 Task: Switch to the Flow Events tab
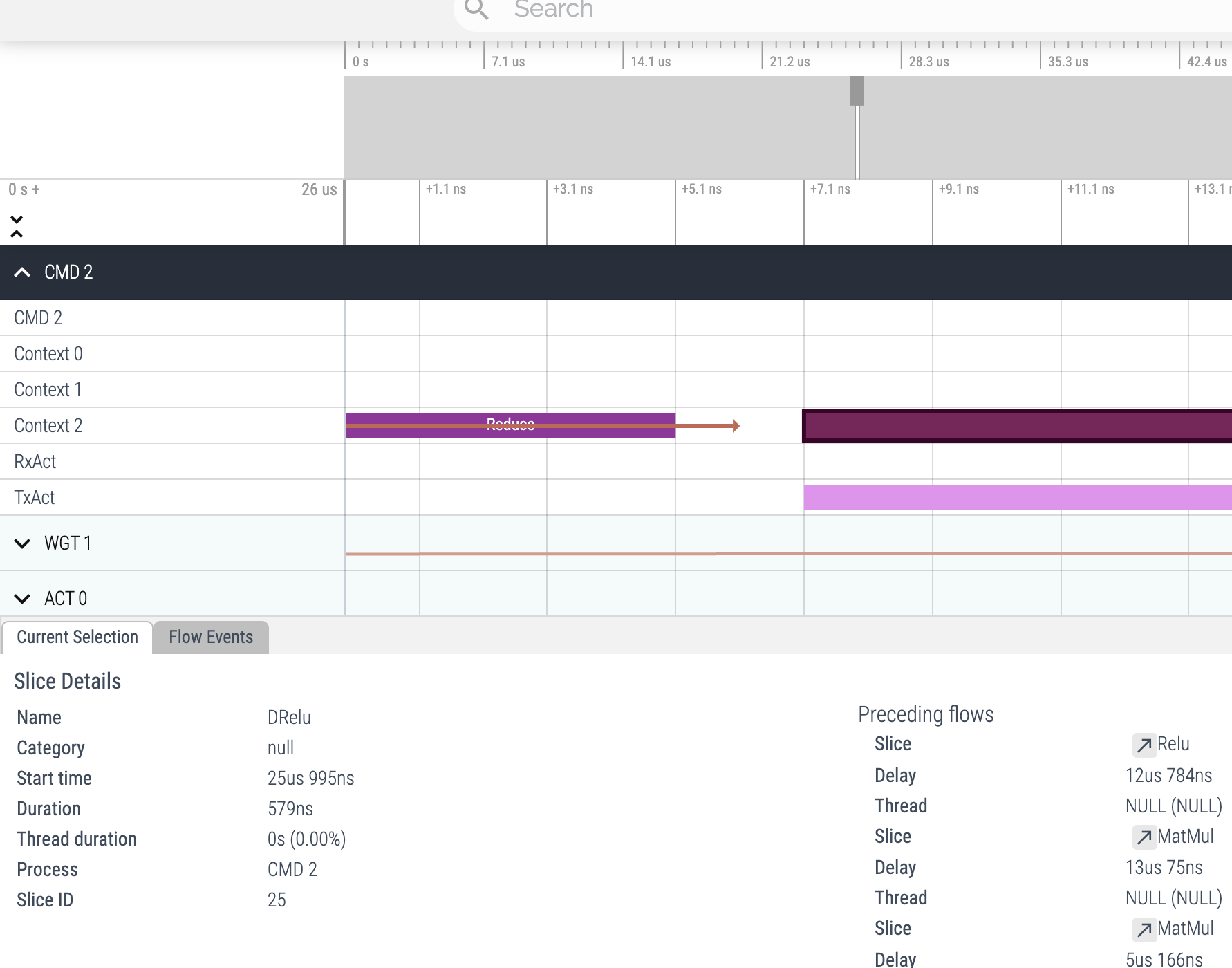coord(210,637)
